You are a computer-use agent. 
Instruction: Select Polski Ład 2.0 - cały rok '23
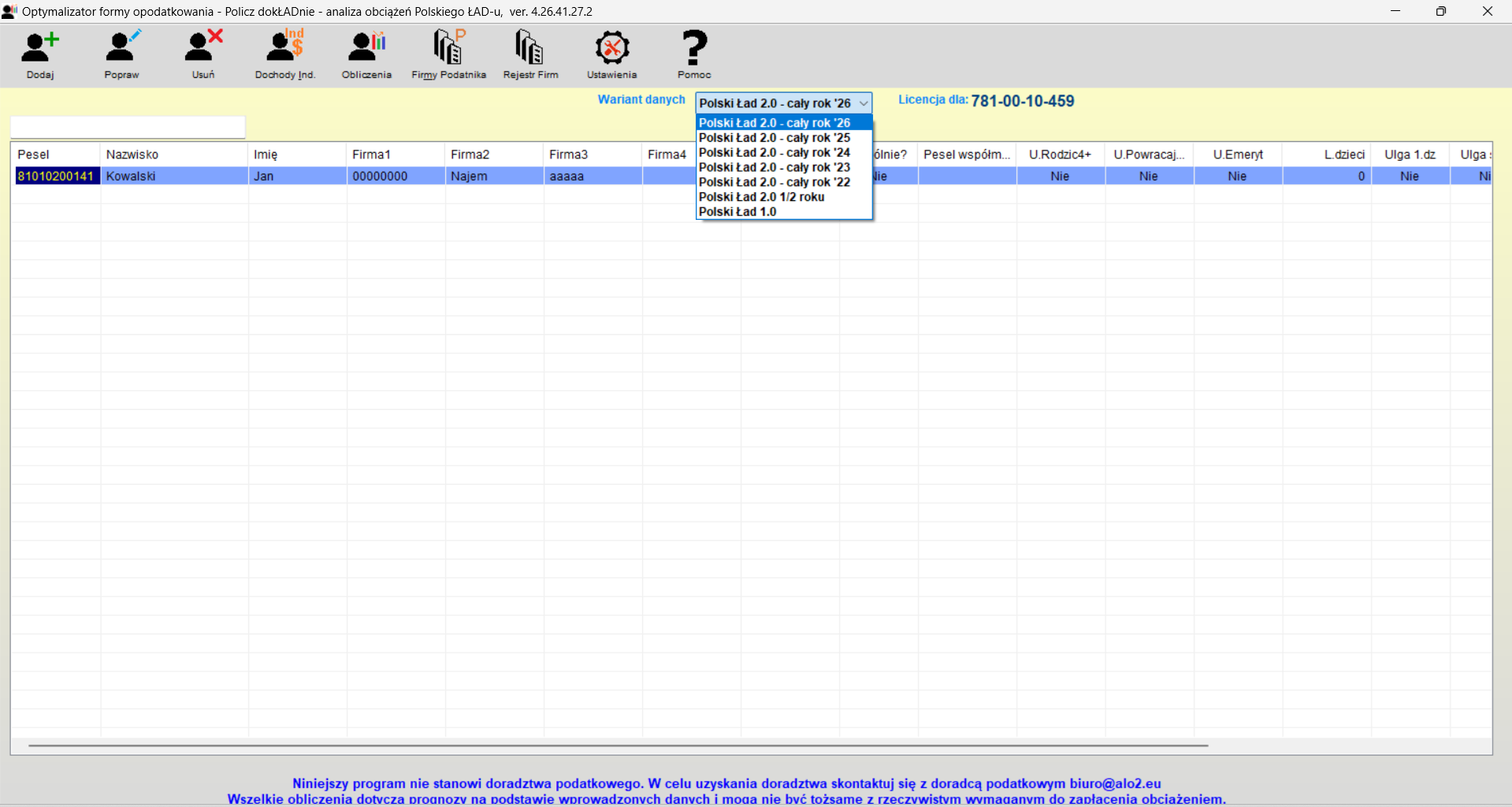[x=775, y=168]
